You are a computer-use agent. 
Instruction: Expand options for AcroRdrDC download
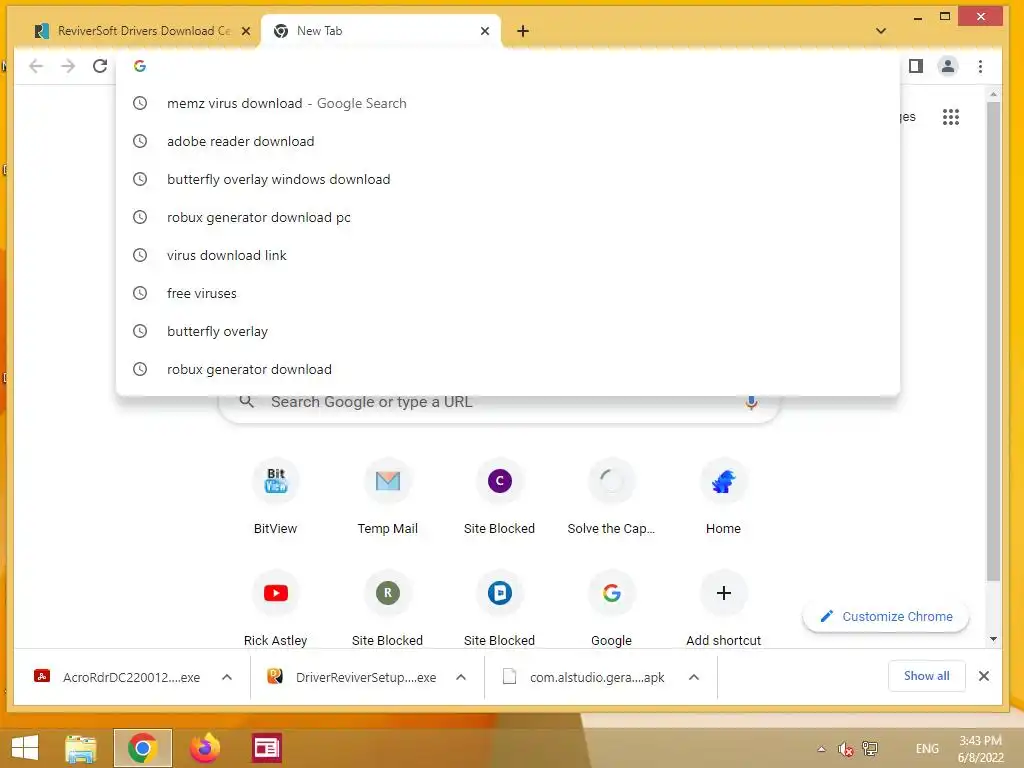[x=227, y=677]
